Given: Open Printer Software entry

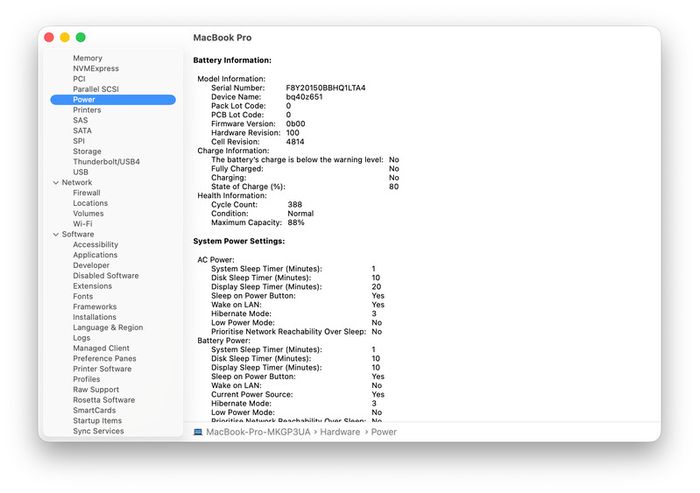Looking at the screenshot, I should coord(102,369).
